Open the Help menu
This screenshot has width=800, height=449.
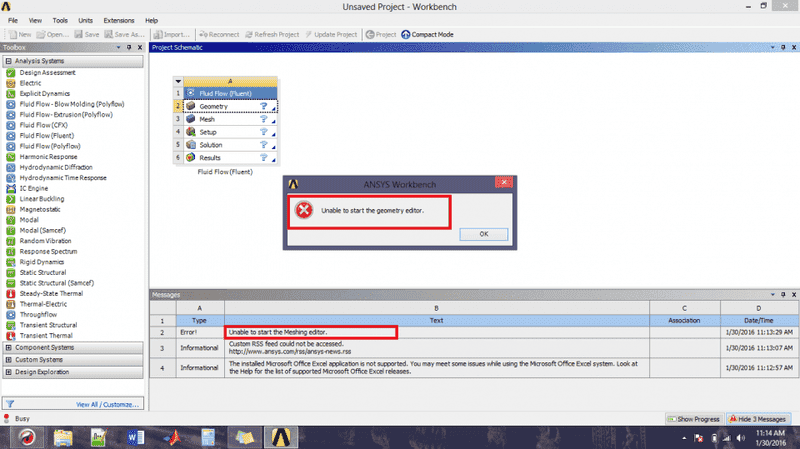pyautogui.click(x=152, y=21)
